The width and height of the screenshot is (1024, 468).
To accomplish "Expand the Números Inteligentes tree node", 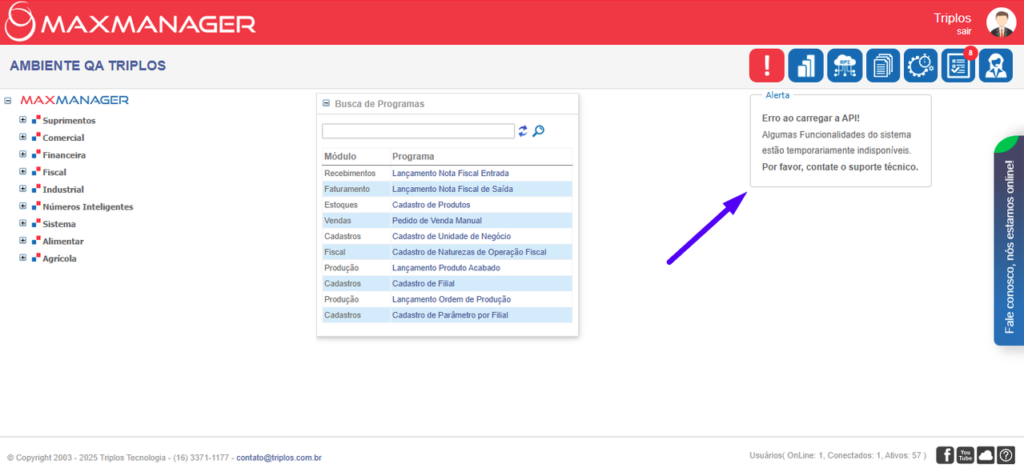I will coord(23,206).
